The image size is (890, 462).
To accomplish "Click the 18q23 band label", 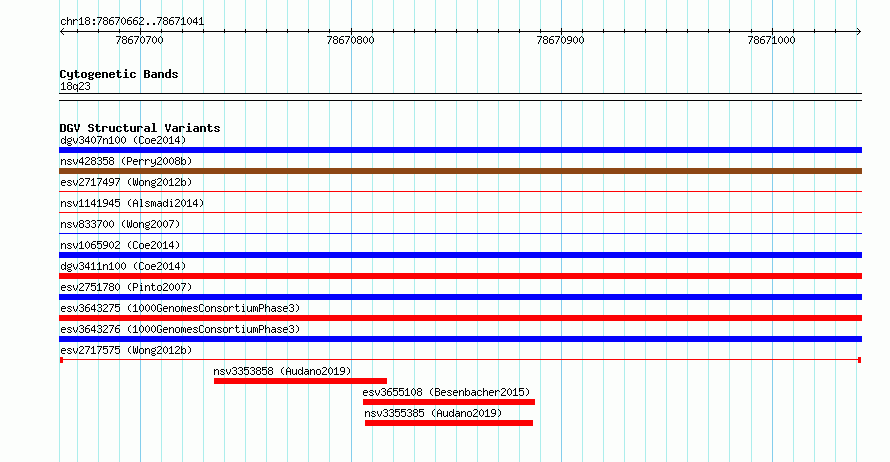I will (75, 86).
